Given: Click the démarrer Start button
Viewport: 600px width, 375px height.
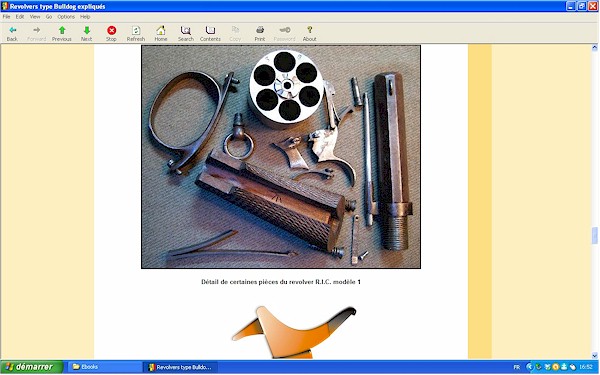Looking at the screenshot, I should (32, 367).
